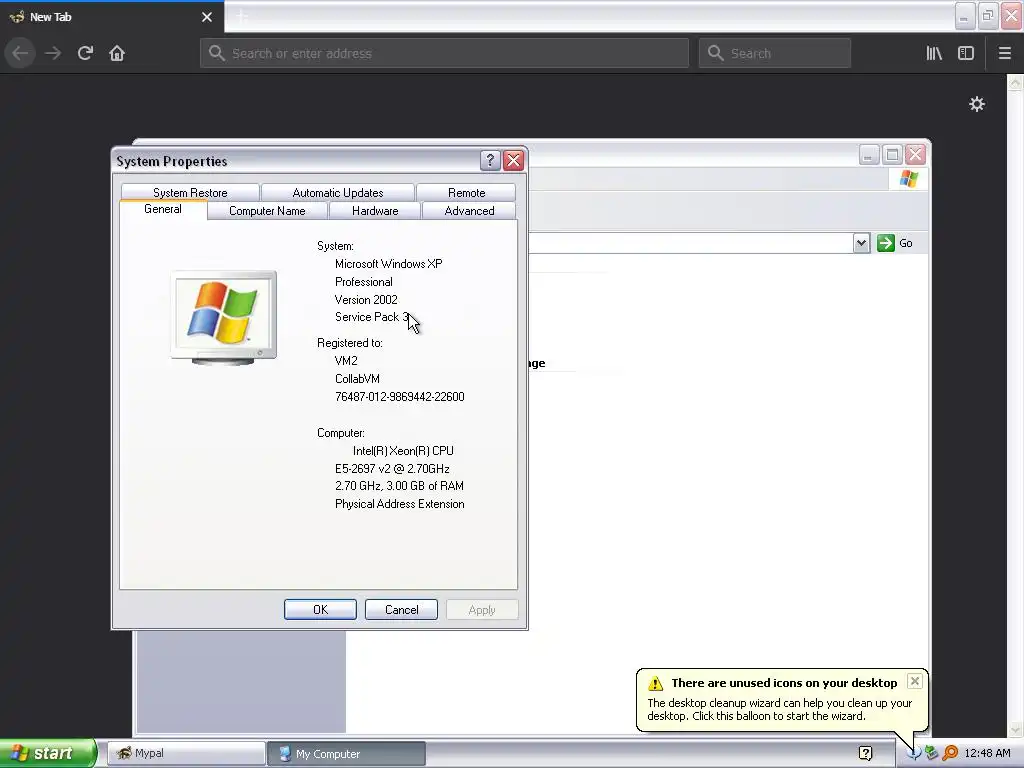Screen dimensions: 1024x768
Task: Expand My Computer address bar dropdown
Action: pyautogui.click(x=861, y=243)
